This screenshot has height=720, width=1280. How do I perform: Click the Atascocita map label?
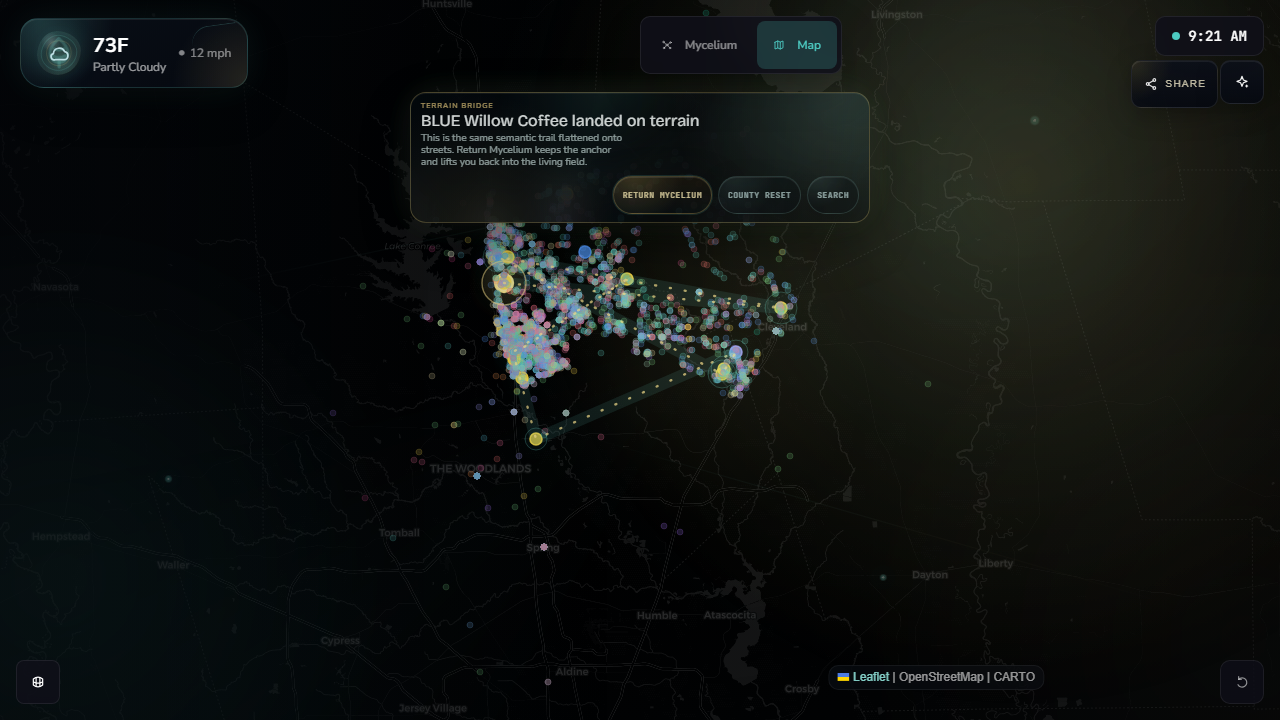coord(730,615)
